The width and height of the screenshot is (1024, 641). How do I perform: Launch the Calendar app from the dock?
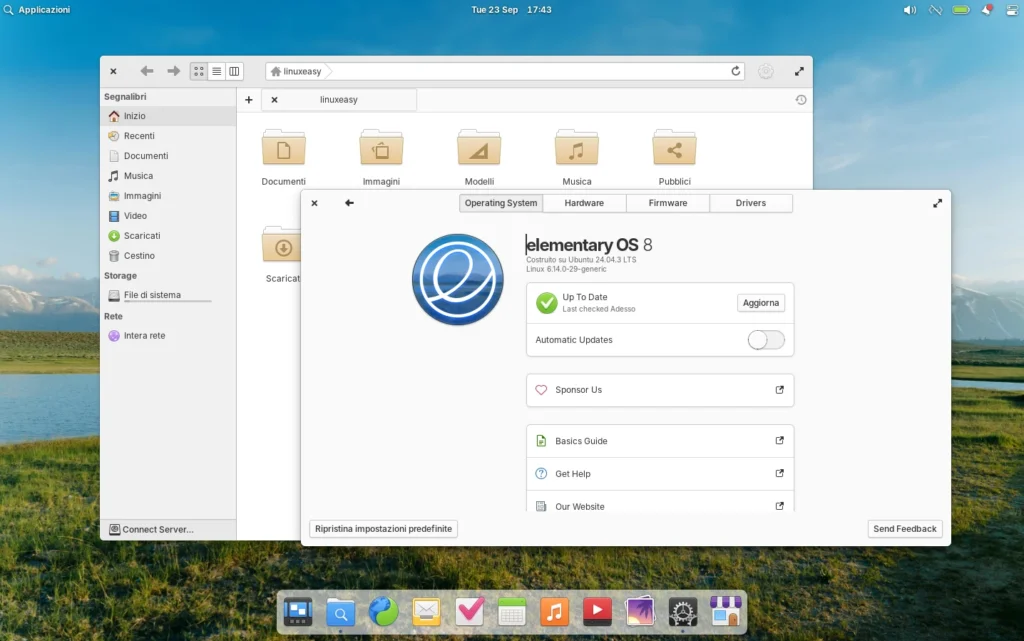point(512,611)
